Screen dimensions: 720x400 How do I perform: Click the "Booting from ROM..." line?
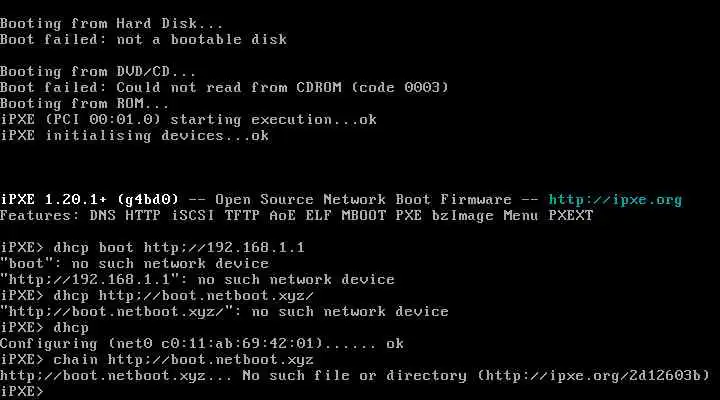point(85,104)
